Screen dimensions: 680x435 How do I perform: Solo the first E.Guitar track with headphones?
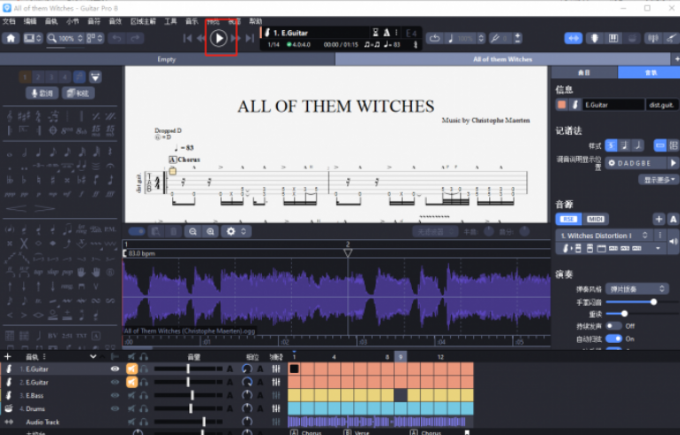(145, 369)
